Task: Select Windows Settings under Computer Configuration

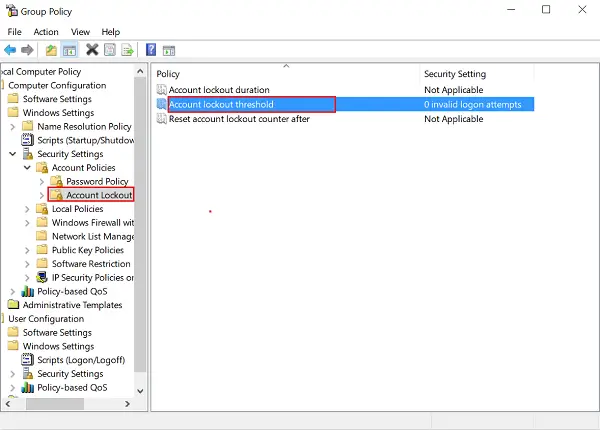Action: 58,113
